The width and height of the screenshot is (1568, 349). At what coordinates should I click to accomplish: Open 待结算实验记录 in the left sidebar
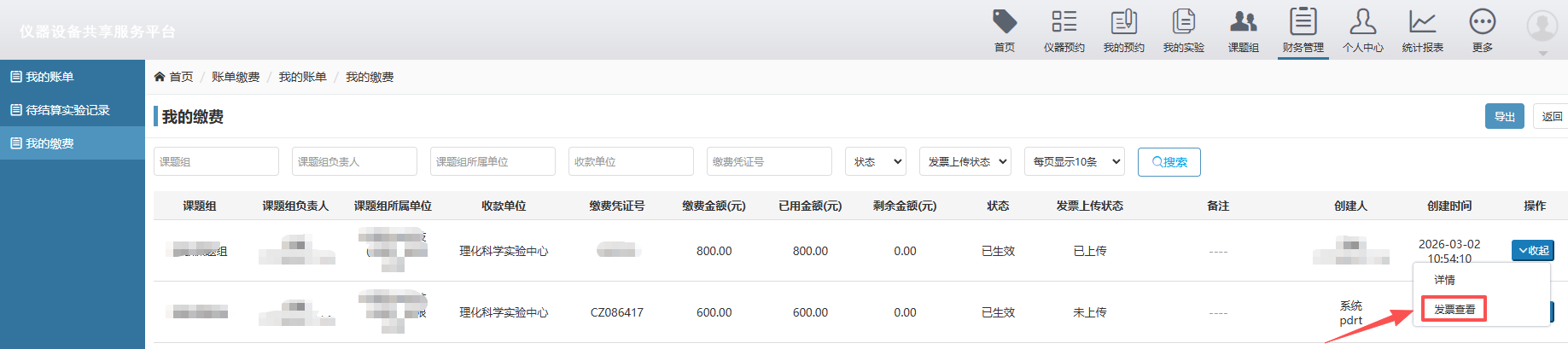[x=67, y=110]
